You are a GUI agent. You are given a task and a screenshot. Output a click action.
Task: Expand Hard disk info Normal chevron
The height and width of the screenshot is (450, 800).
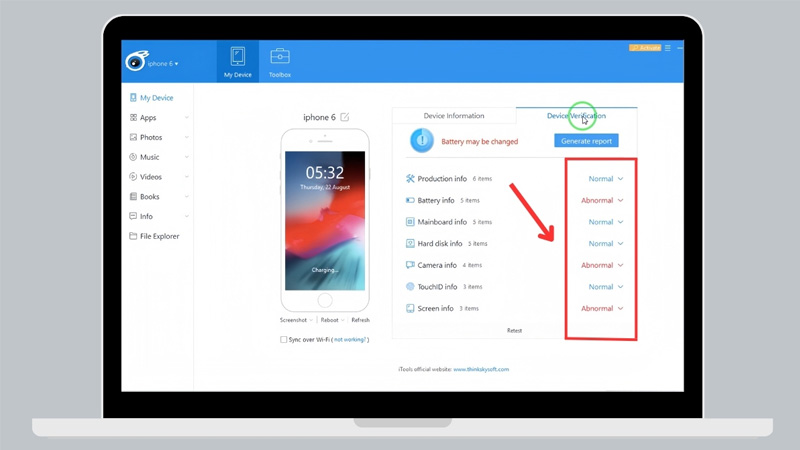620,243
